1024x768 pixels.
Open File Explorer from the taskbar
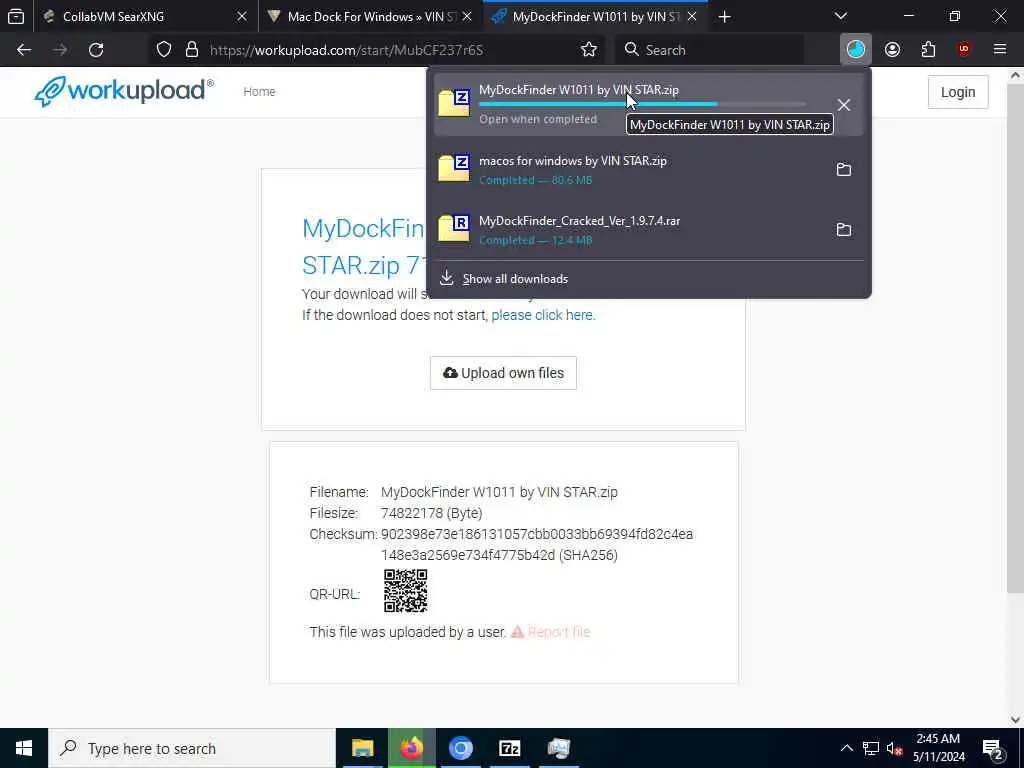pos(362,748)
